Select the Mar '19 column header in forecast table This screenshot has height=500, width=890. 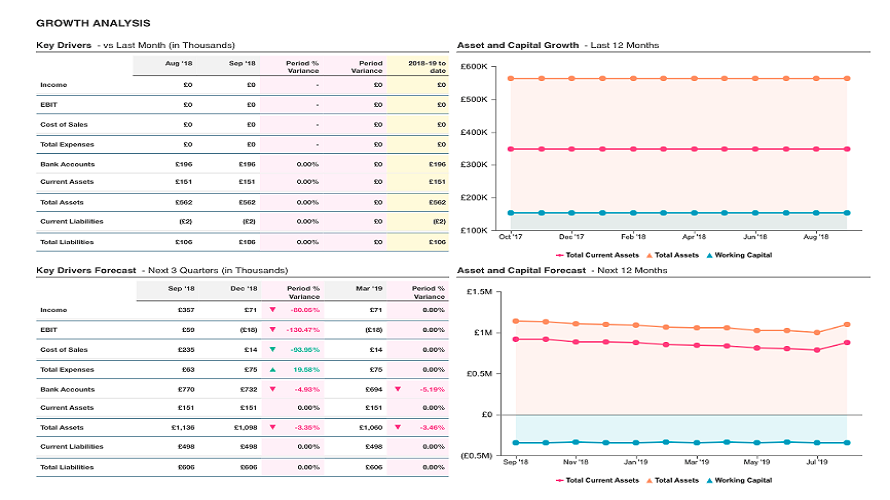(369, 289)
